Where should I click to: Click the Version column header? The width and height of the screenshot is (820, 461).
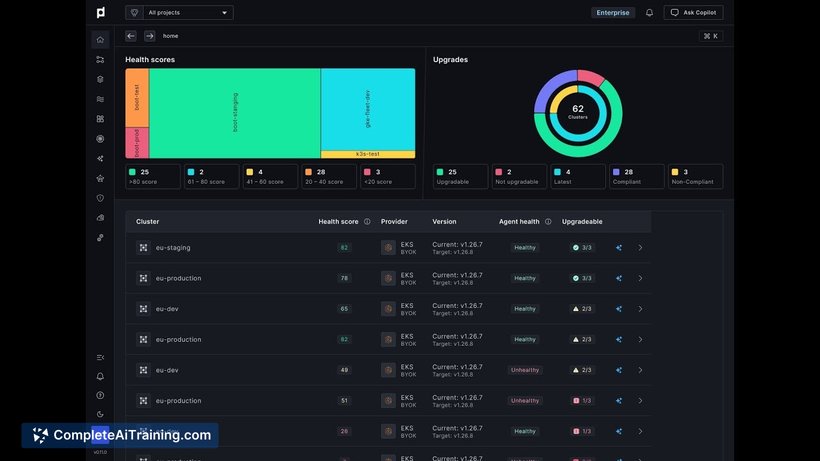click(x=444, y=222)
